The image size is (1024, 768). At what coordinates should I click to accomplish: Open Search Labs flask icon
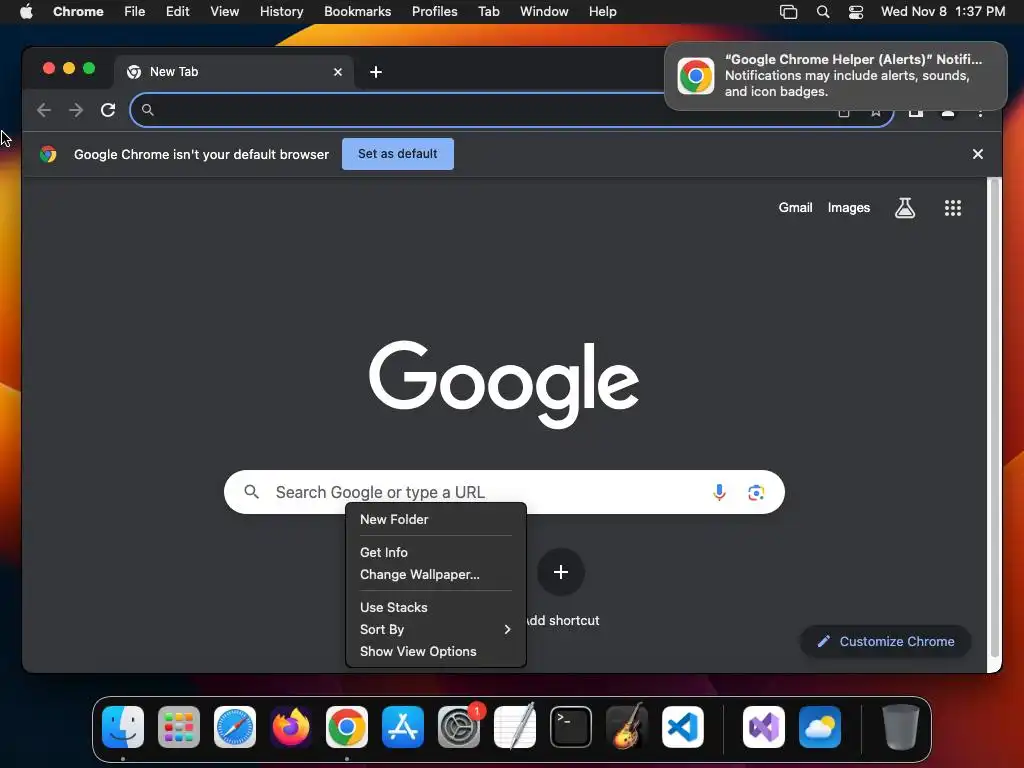[904, 208]
